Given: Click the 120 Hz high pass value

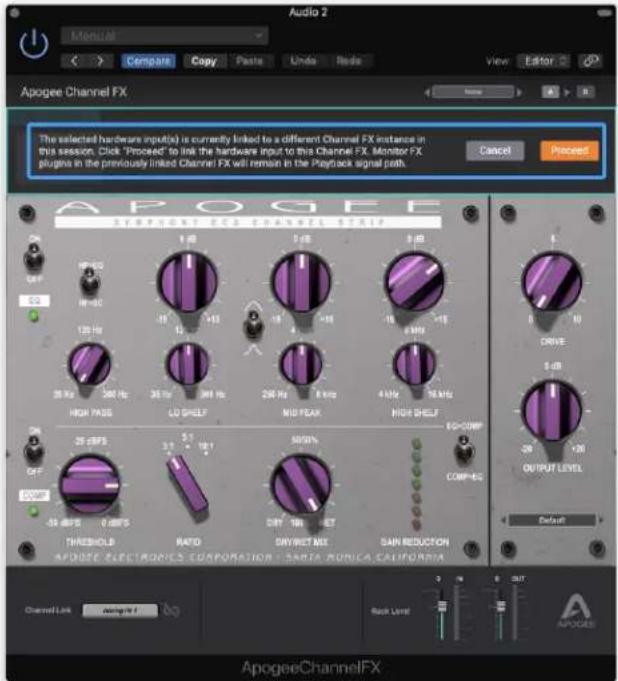Looking at the screenshot, I should pos(89,330).
